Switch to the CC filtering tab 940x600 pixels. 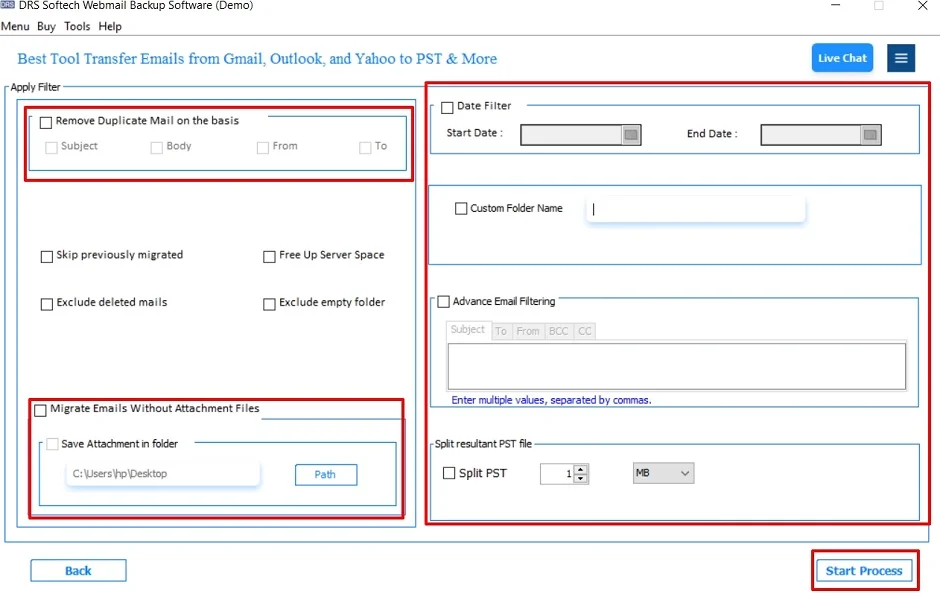[583, 331]
